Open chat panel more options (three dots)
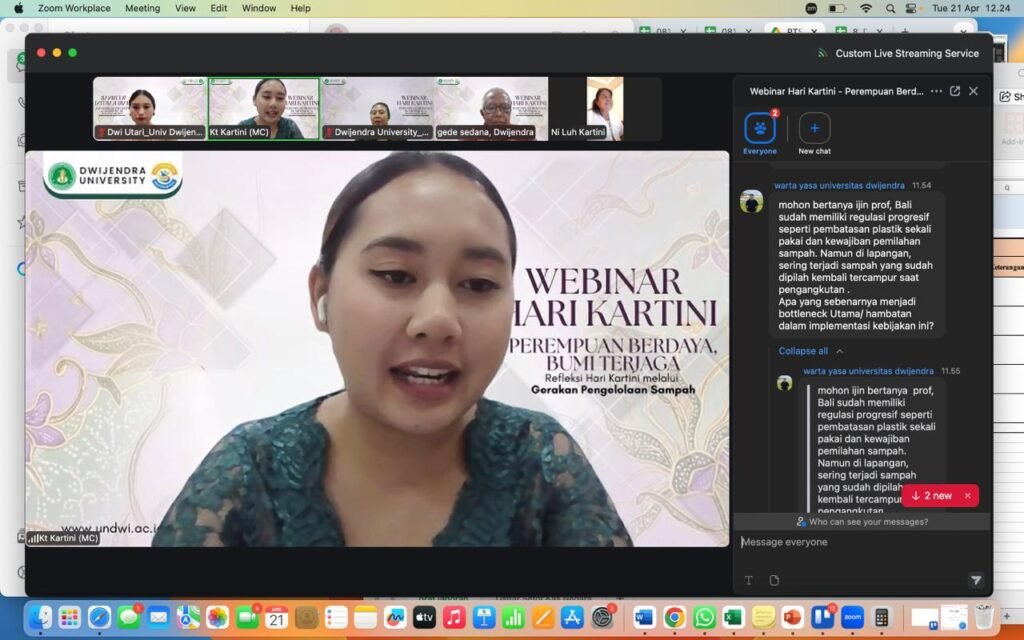 936,91
